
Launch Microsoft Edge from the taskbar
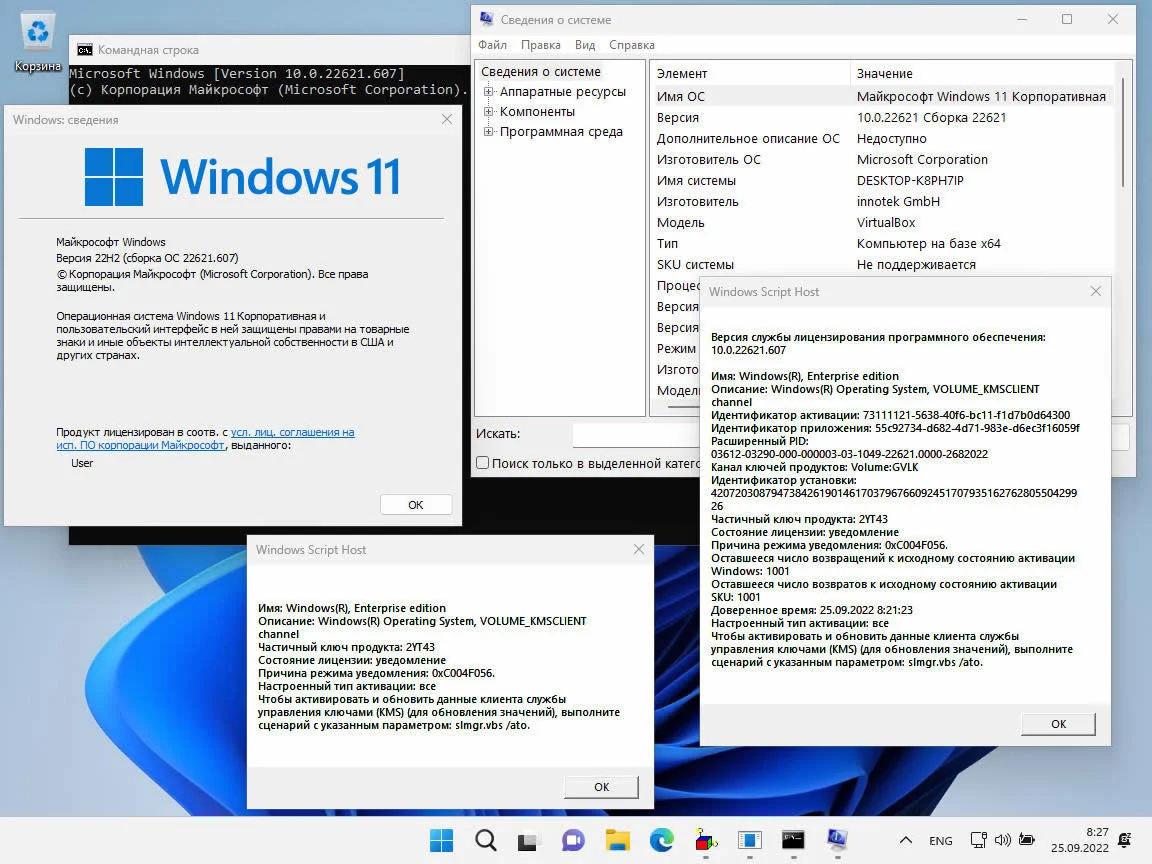(x=661, y=840)
